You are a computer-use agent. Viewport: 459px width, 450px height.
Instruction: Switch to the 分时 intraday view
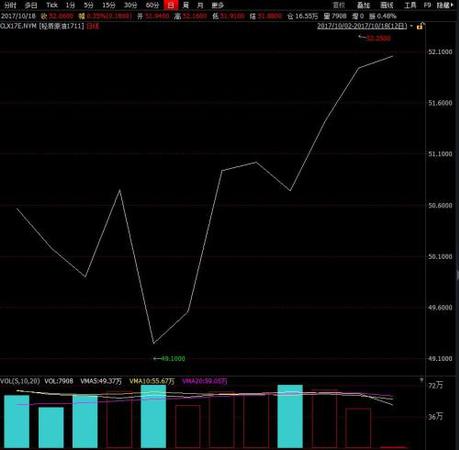(x=10, y=5)
